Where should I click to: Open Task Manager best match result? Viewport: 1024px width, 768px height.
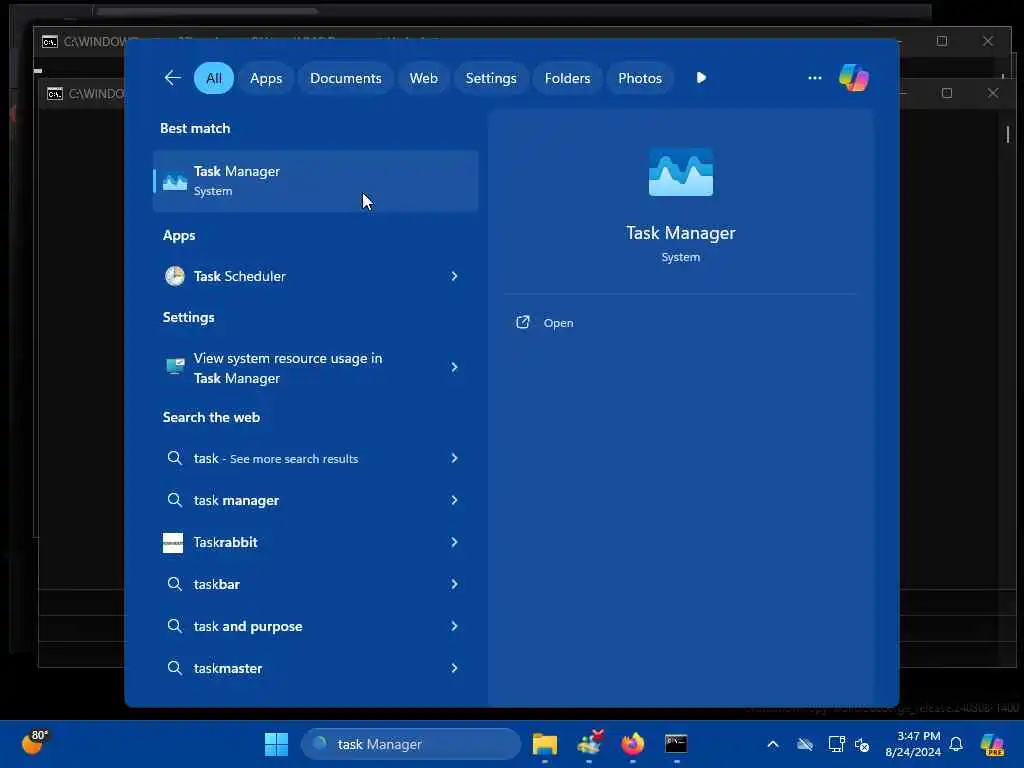coord(315,181)
